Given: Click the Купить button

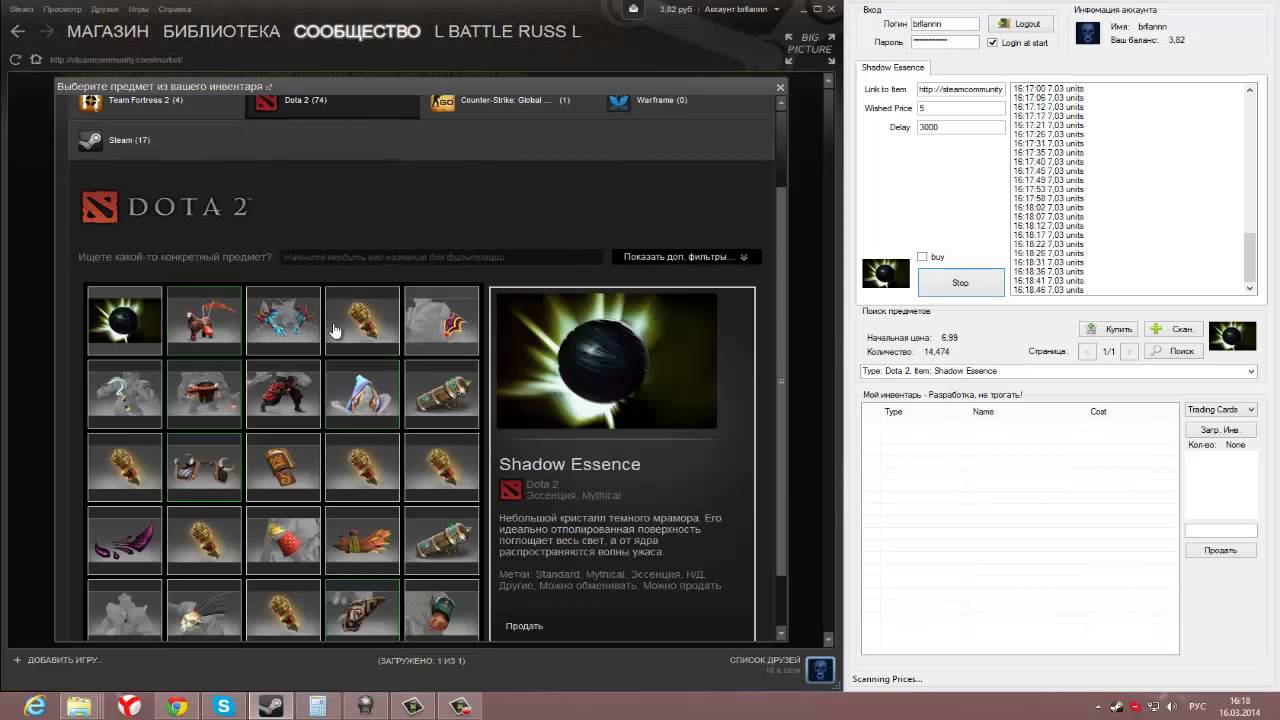Looking at the screenshot, I should click(x=1109, y=329).
